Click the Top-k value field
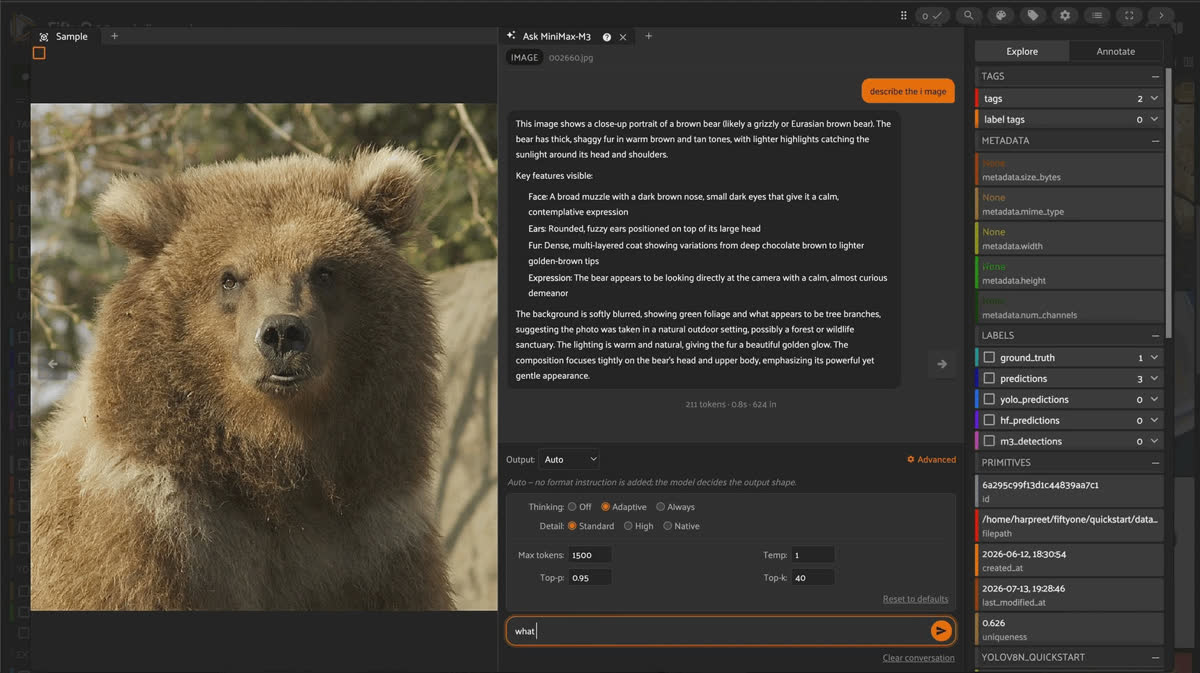 coord(813,578)
